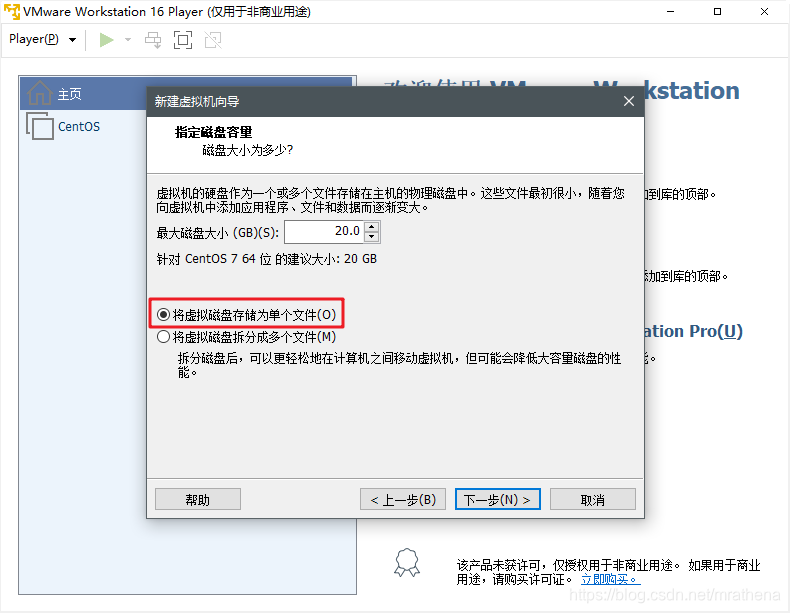Click the 磁盘大小为多少? subtitle text
Image resolution: width=790 pixels, height=613 pixels.
click(247, 150)
